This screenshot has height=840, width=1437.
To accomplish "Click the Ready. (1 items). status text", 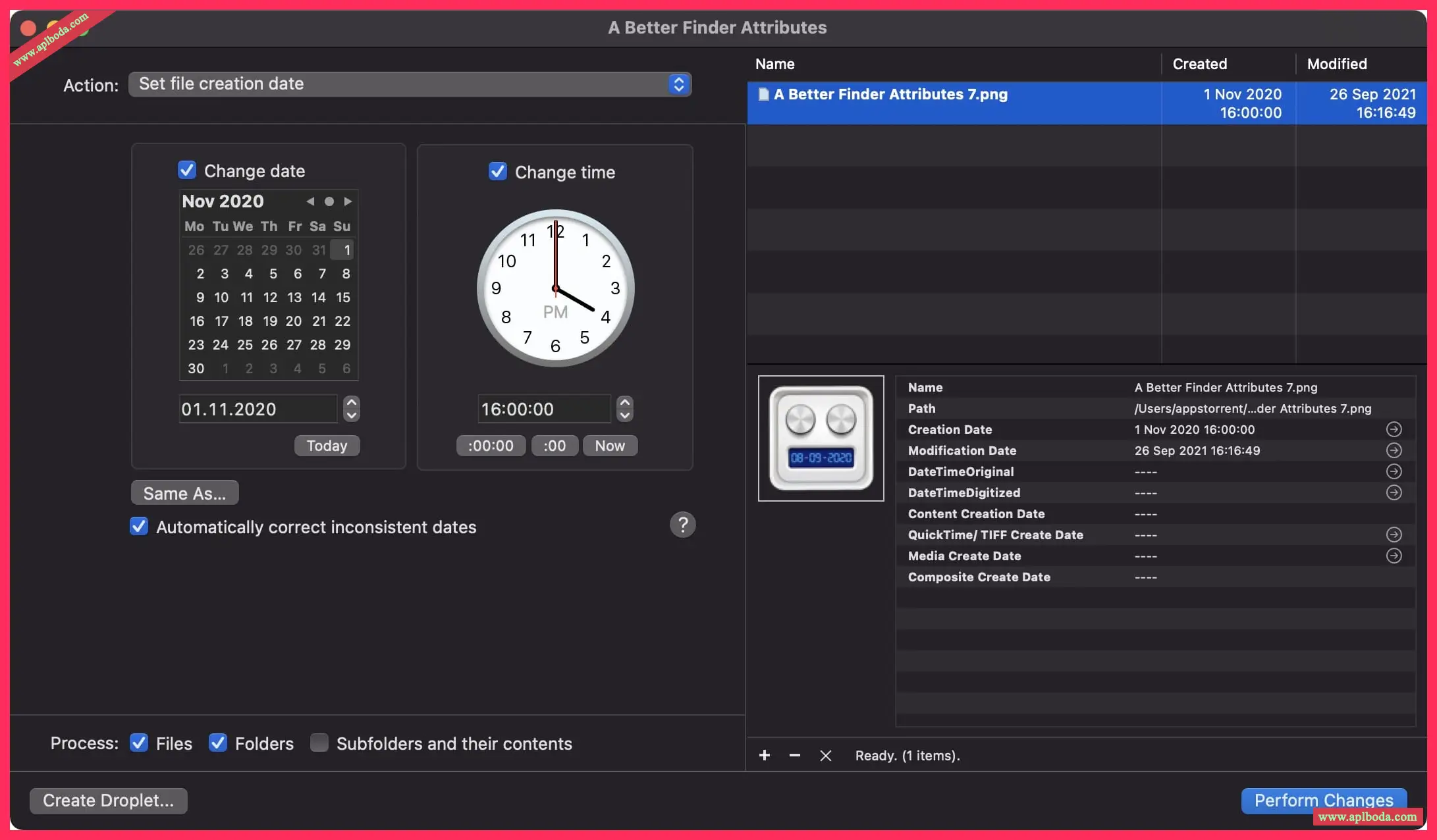I will [908, 755].
